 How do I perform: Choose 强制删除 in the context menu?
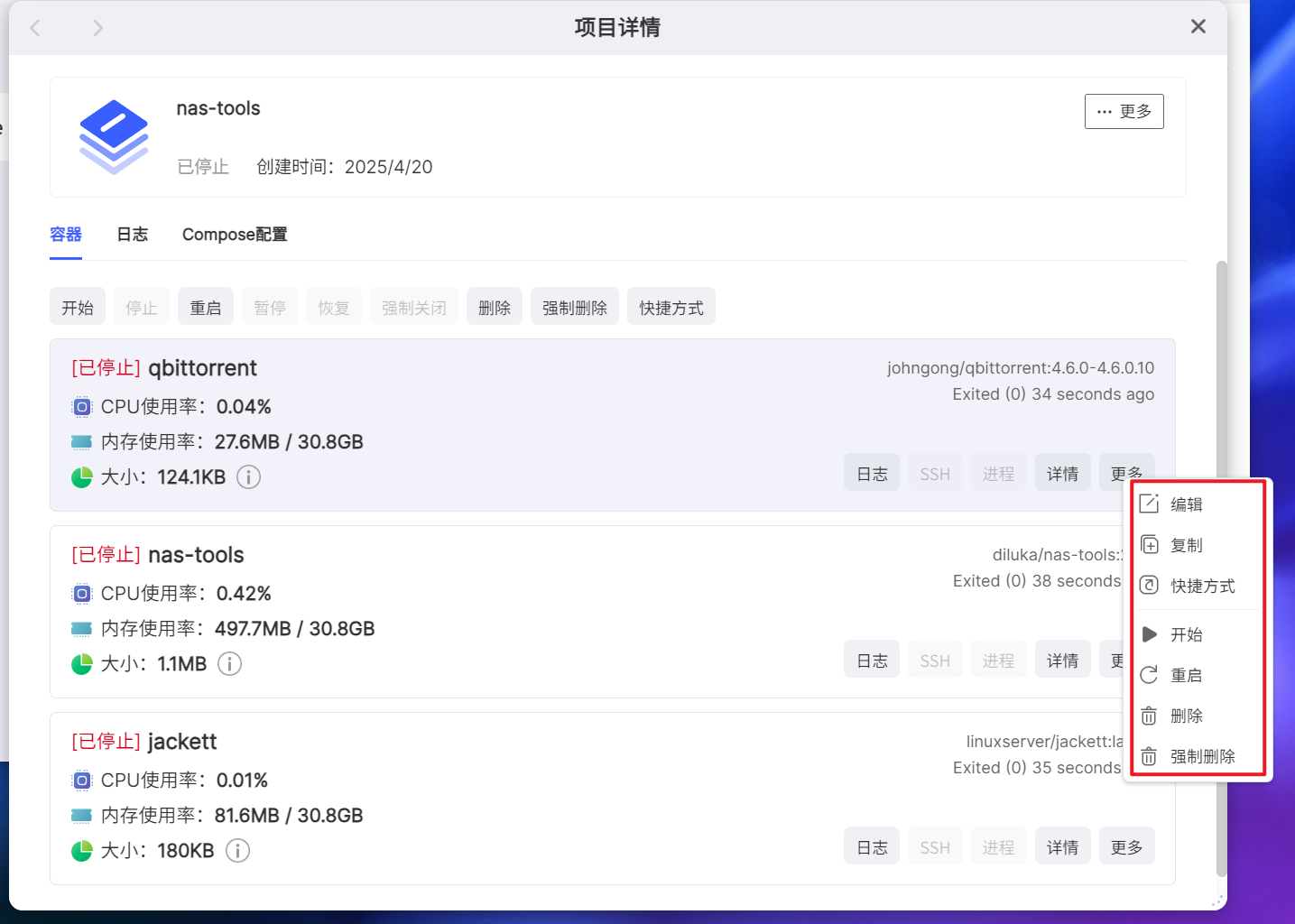tap(1198, 756)
